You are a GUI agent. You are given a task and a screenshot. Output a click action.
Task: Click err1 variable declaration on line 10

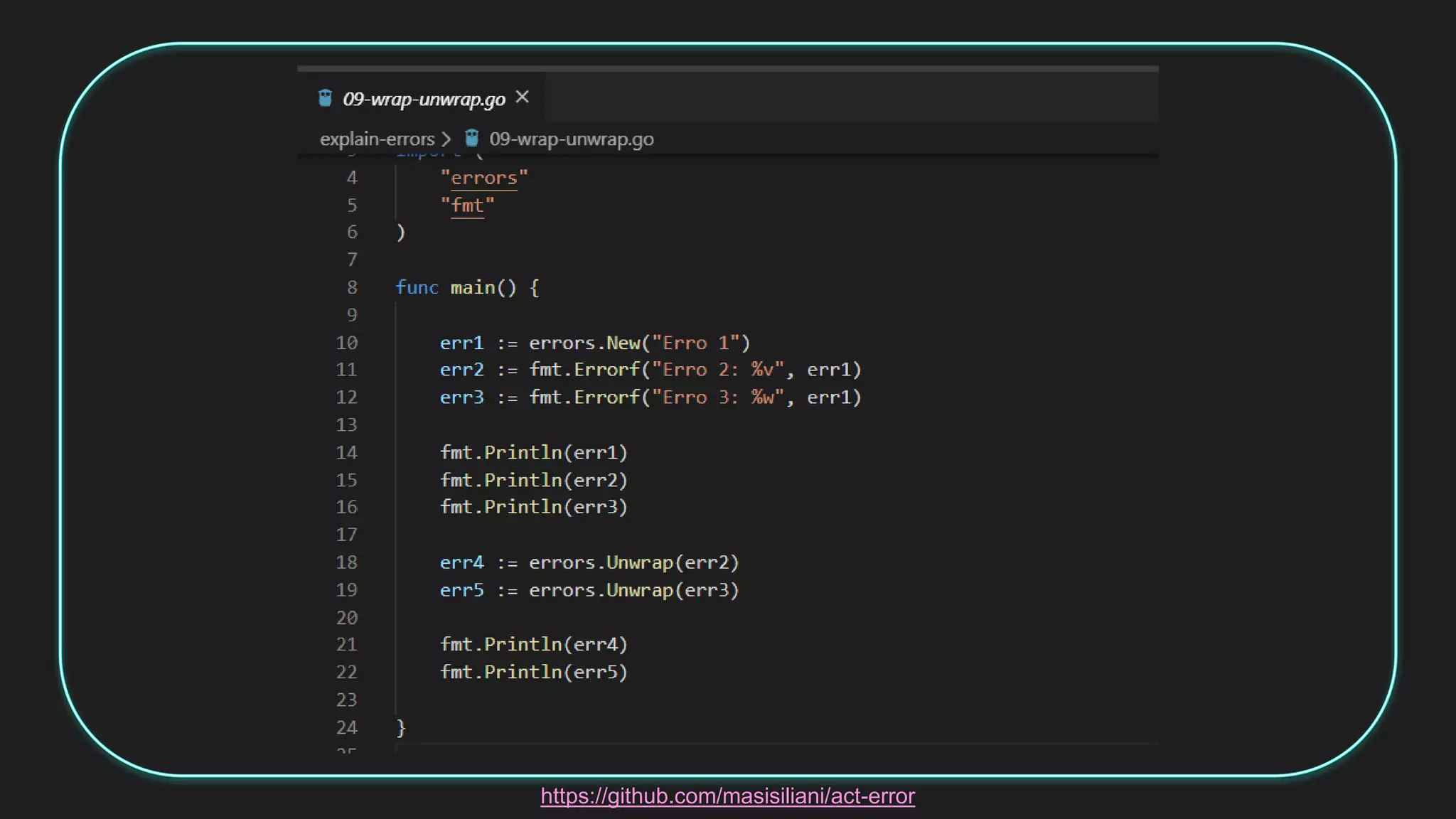coord(461,343)
